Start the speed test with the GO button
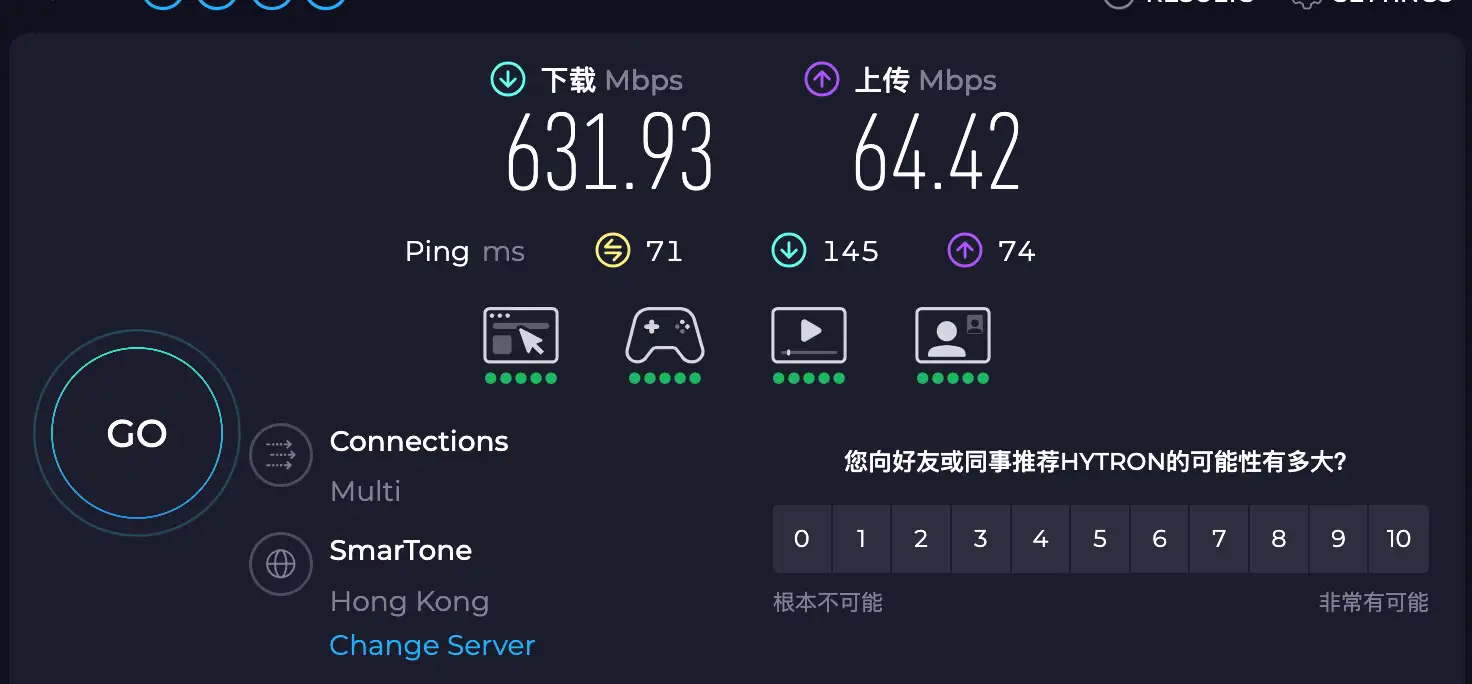Viewport: 1472px width, 684px height. 135,433
